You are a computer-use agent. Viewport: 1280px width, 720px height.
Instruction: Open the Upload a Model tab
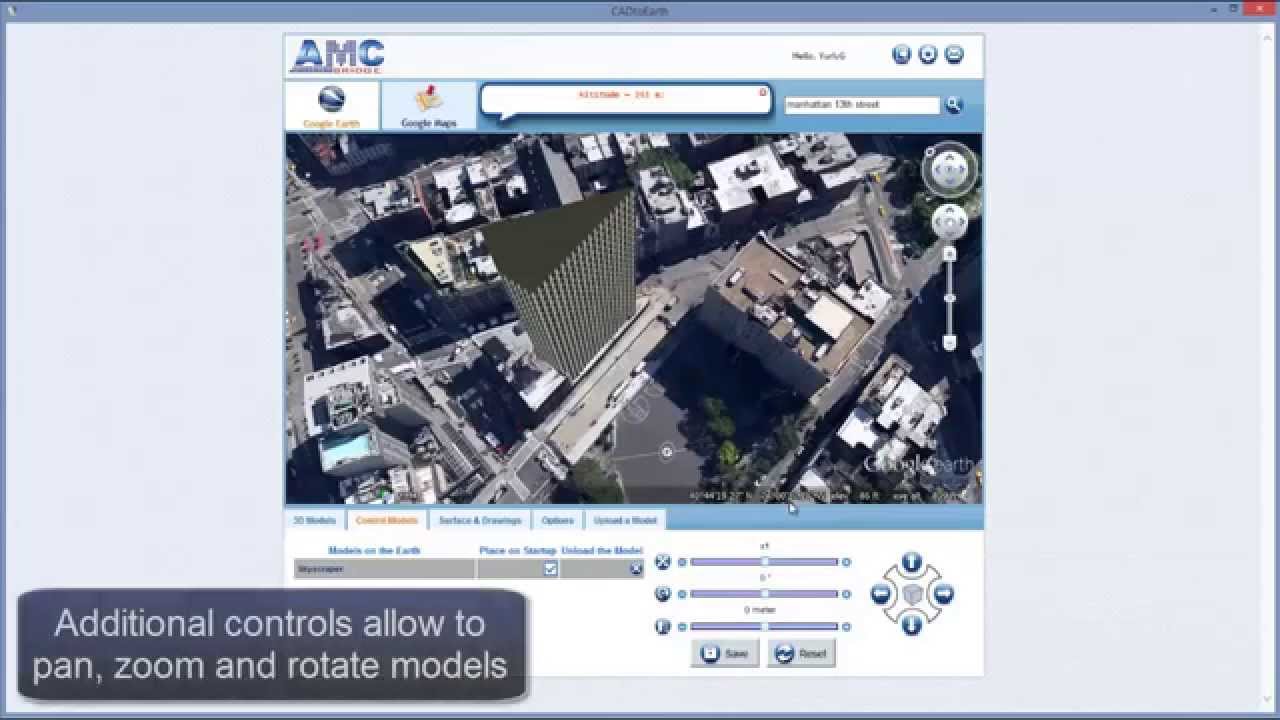click(625, 520)
